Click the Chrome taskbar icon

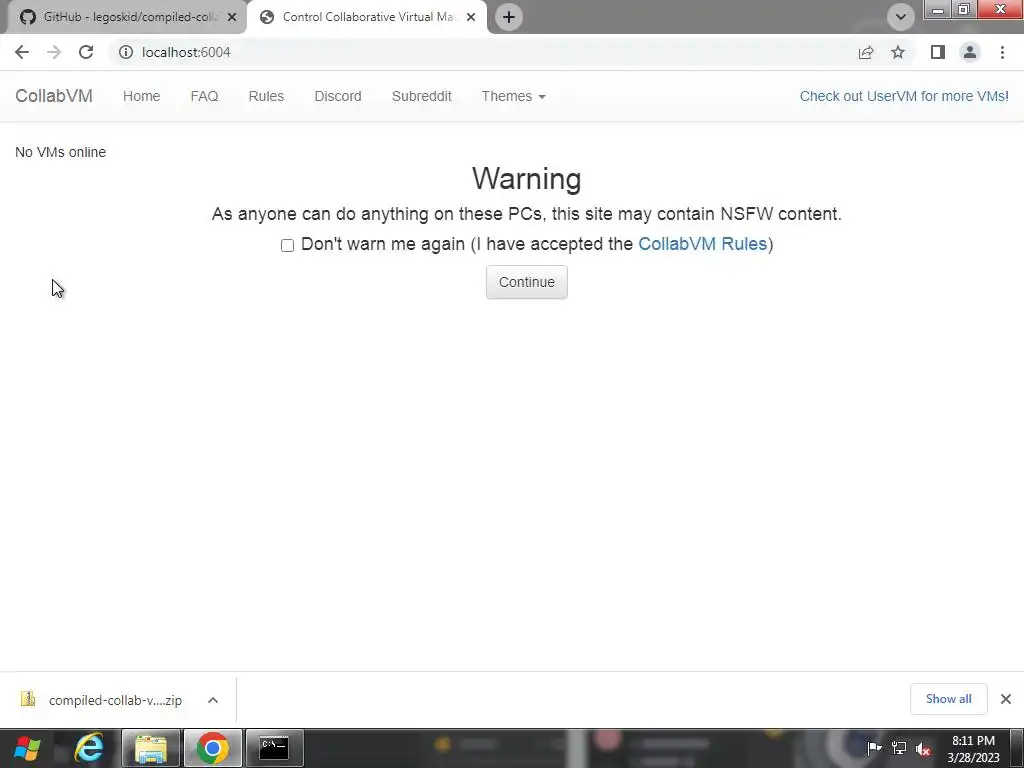212,748
